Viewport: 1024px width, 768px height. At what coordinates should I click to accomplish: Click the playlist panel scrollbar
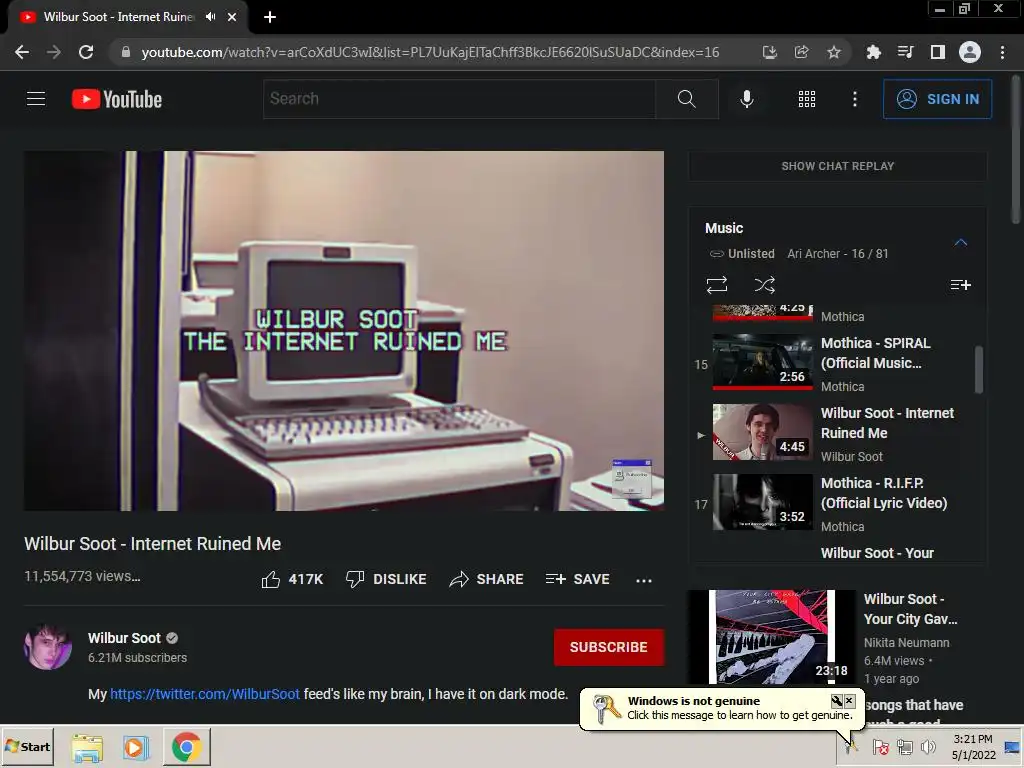[x=978, y=370]
